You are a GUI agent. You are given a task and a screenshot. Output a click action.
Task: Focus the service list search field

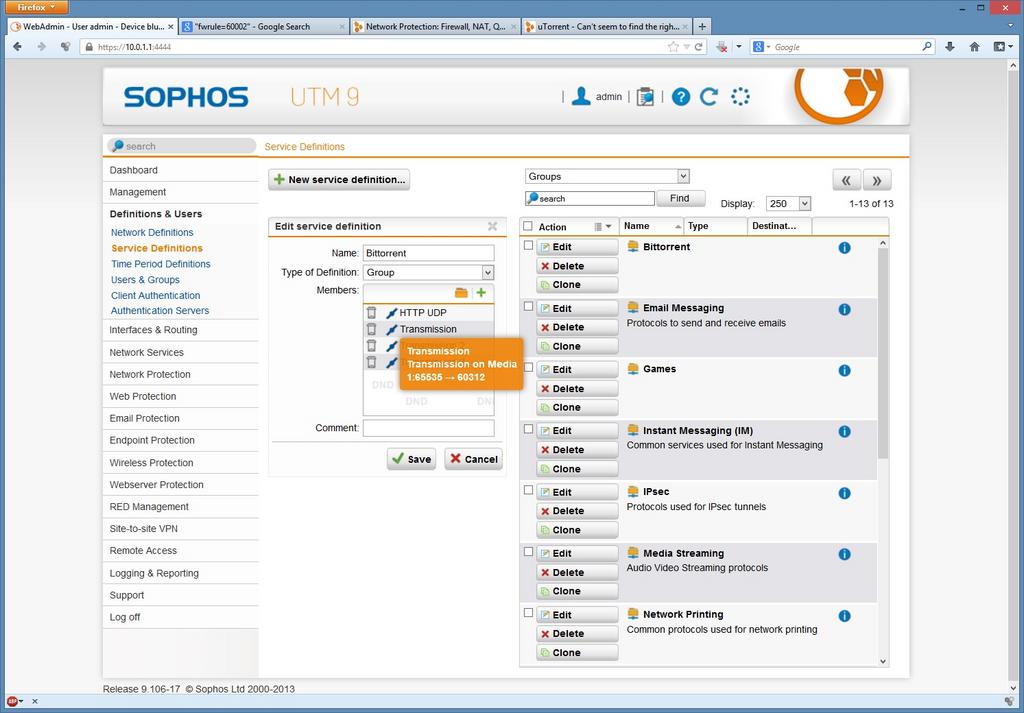(590, 198)
